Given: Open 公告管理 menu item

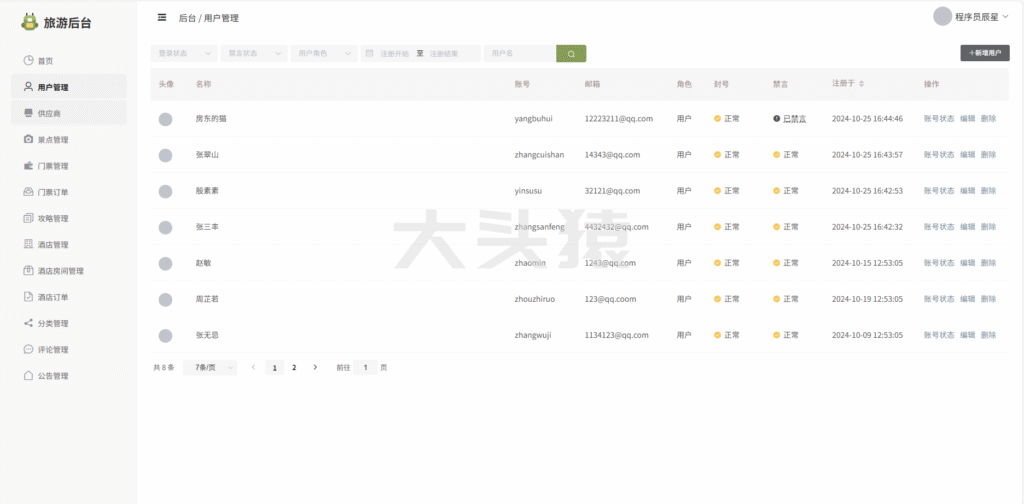Looking at the screenshot, I should [69, 375].
